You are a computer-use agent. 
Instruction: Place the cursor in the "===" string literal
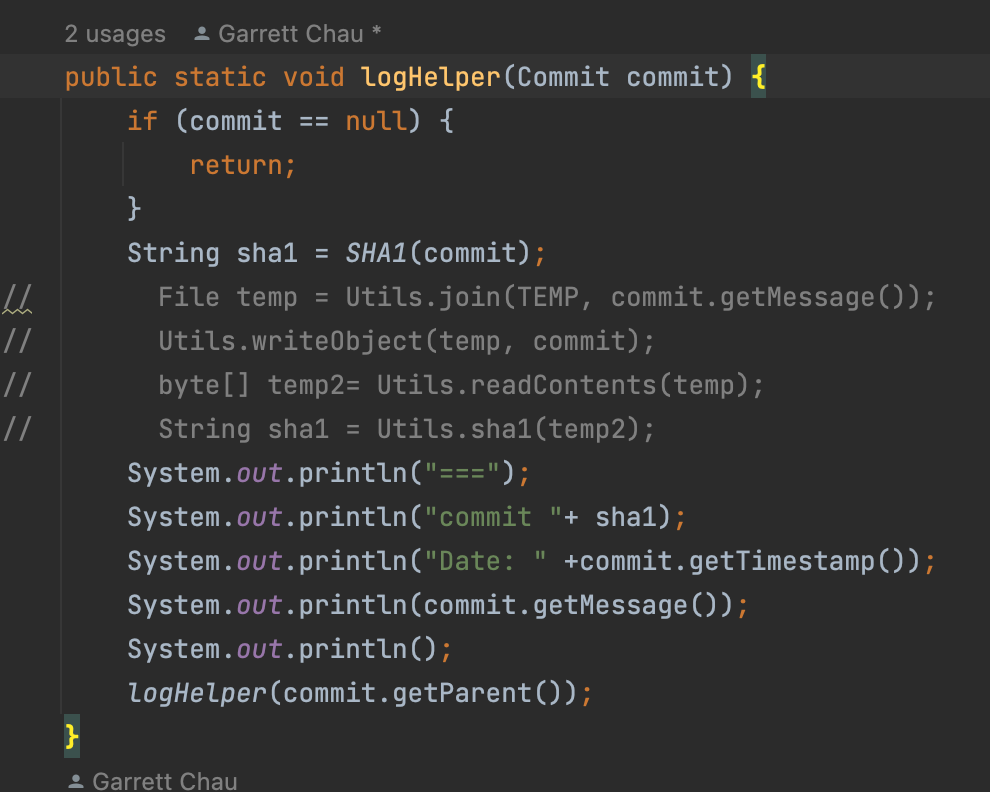pos(463,473)
